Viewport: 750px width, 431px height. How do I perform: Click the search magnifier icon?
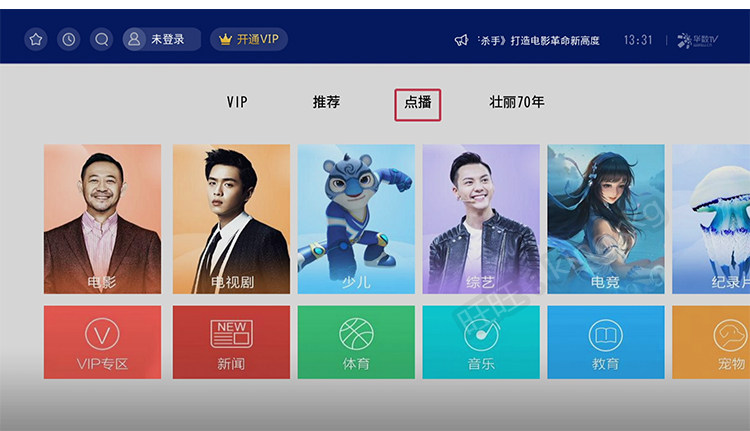pos(101,39)
